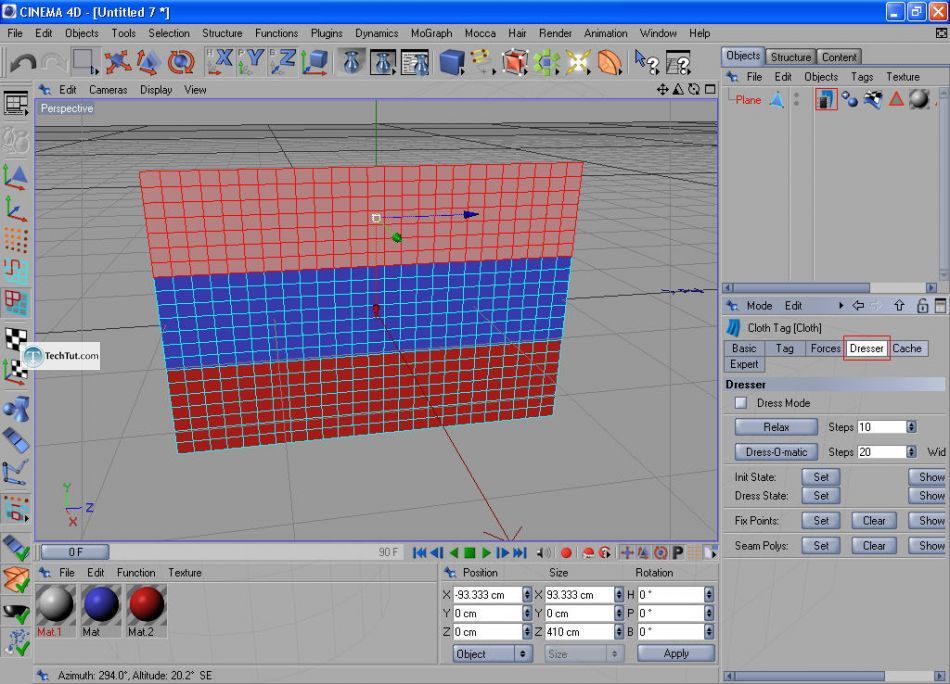Toggle Z axis lock icon
950x684 pixels.
[x=282, y=62]
